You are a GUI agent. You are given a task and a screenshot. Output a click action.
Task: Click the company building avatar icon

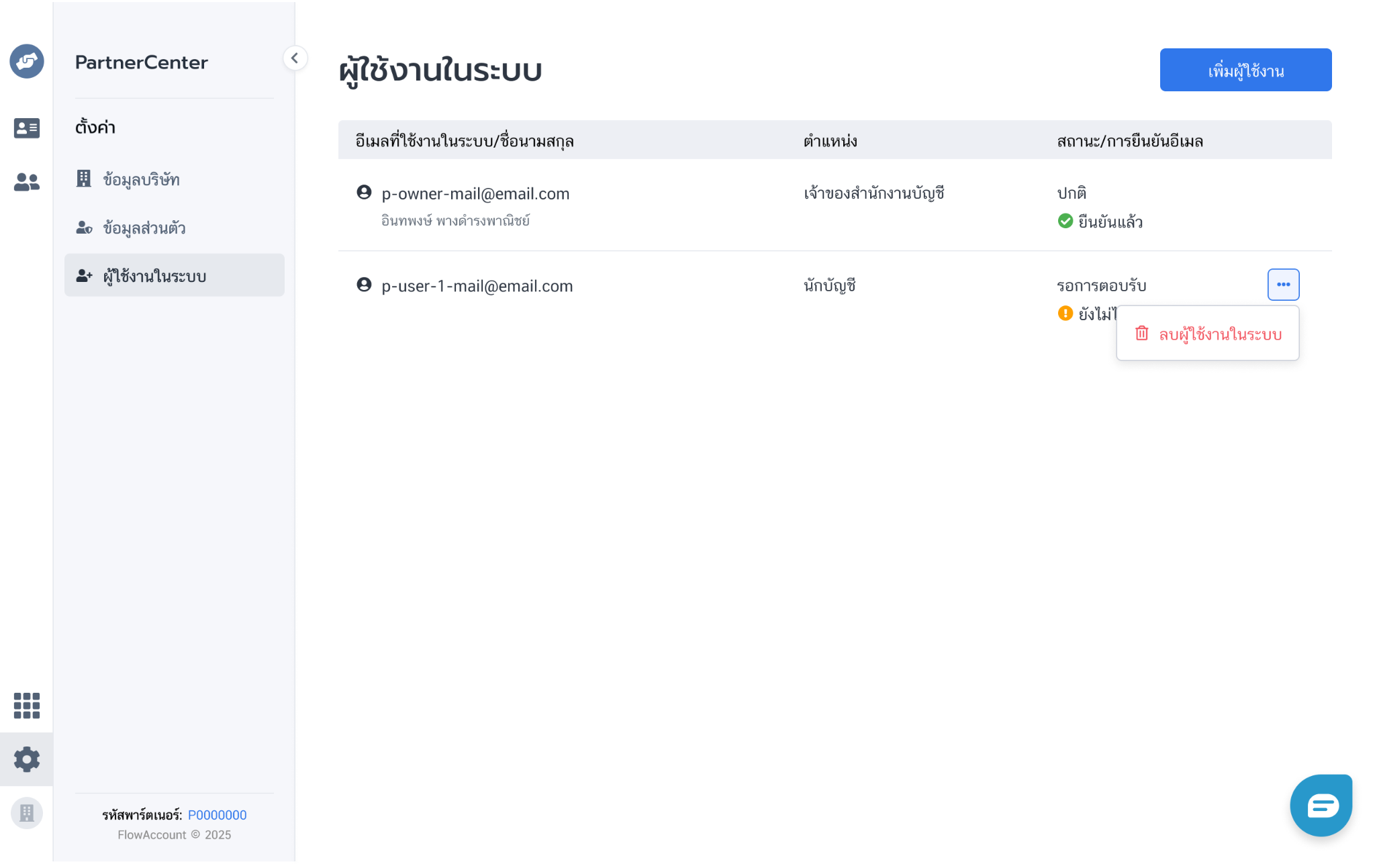[27, 813]
